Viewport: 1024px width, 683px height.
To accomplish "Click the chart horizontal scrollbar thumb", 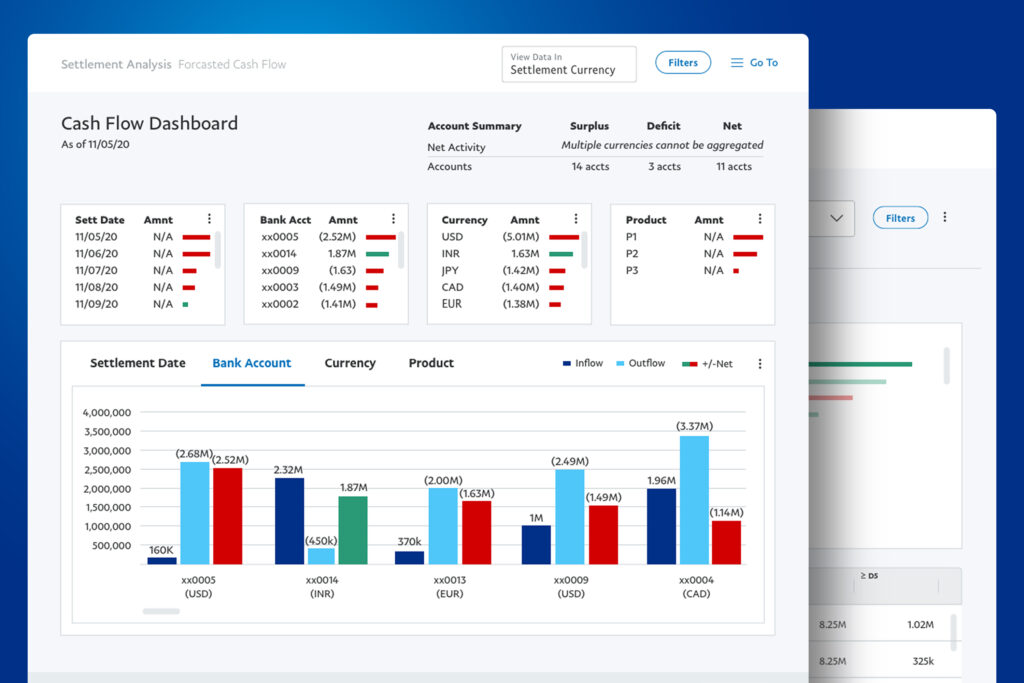I will (x=161, y=611).
